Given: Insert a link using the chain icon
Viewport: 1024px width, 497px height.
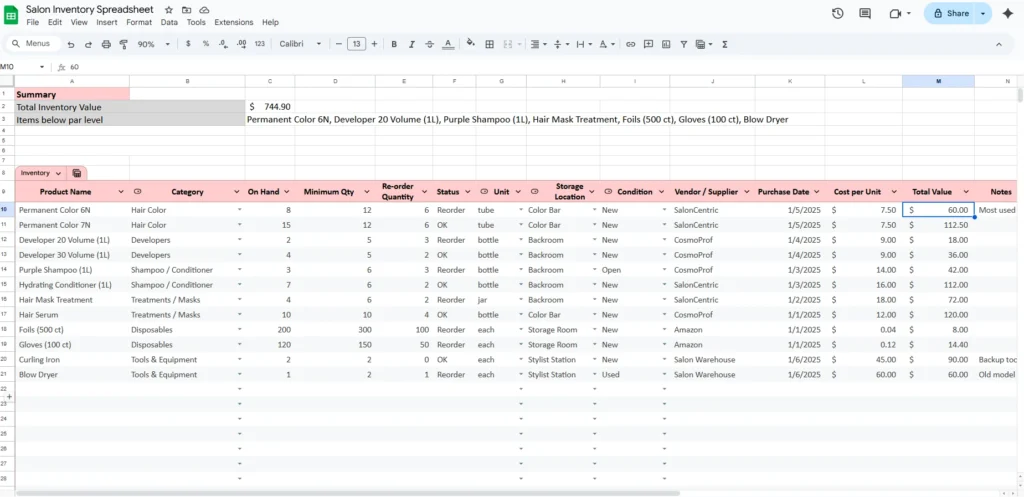Looking at the screenshot, I should [630, 44].
